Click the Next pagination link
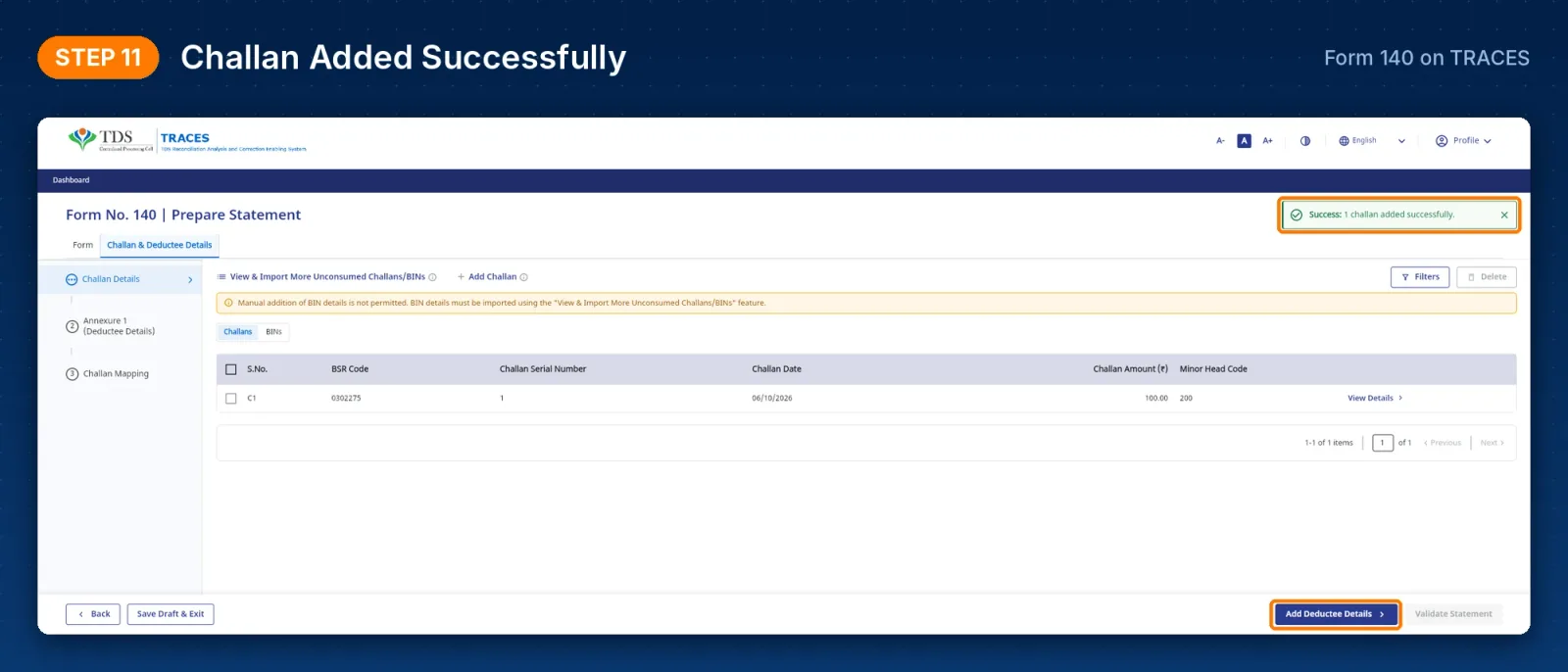Viewport: 1568px width, 672px height. pos(1492,443)
